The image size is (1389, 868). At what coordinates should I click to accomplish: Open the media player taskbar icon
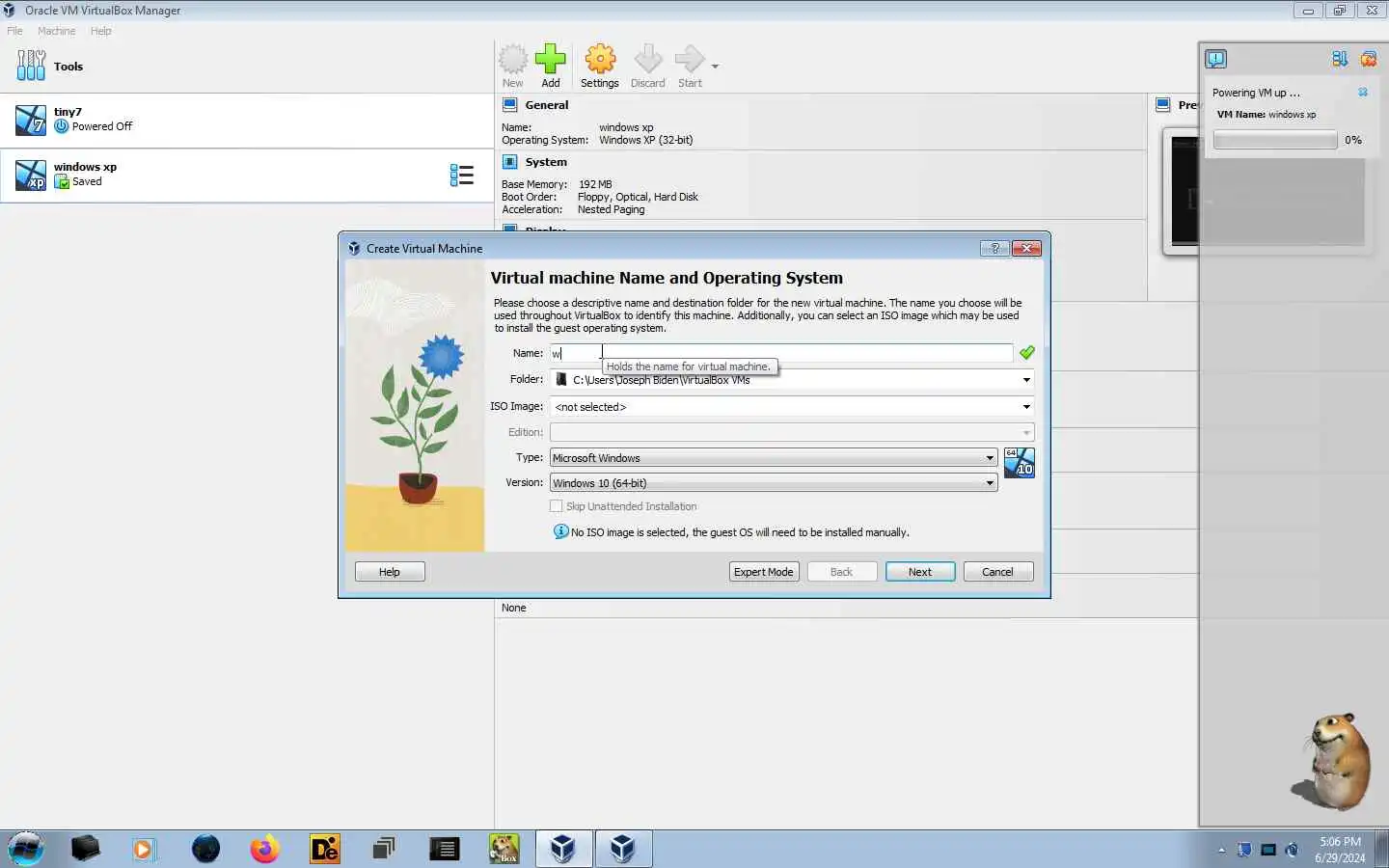[x=144, y=849]
